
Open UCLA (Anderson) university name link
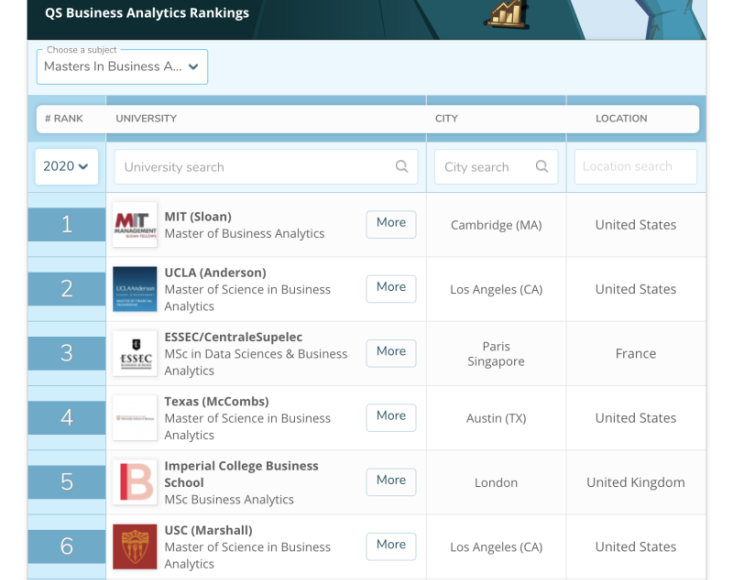tap(215, 272)
